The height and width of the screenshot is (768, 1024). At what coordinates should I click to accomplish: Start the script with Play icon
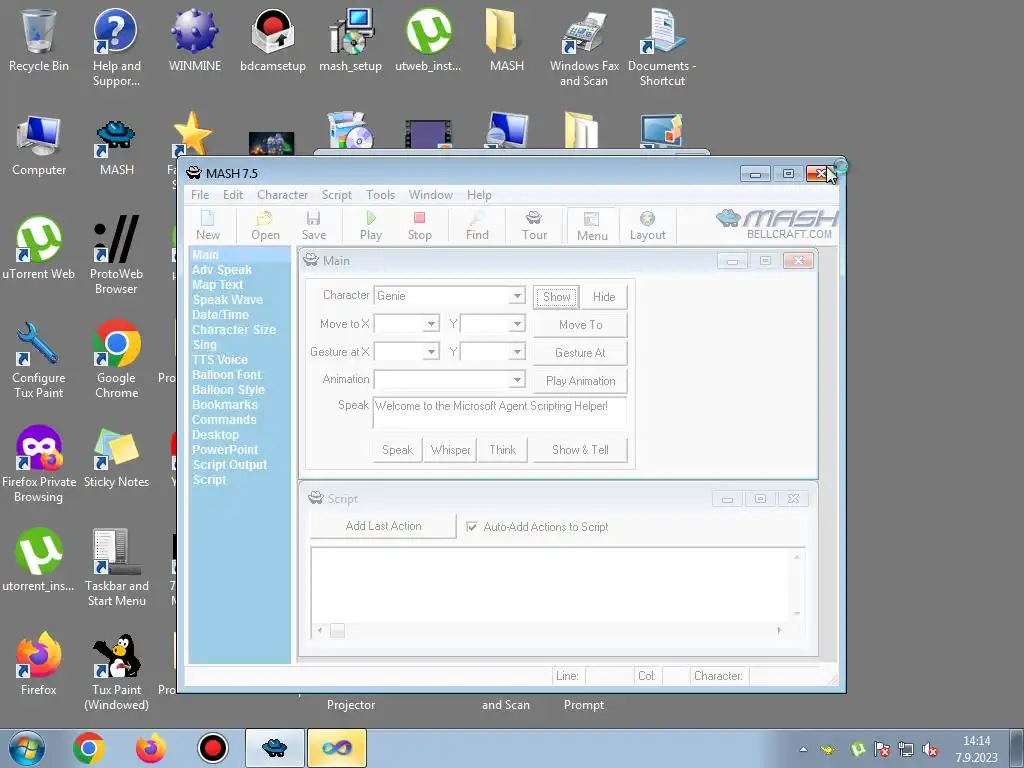(x=371, y=225)
